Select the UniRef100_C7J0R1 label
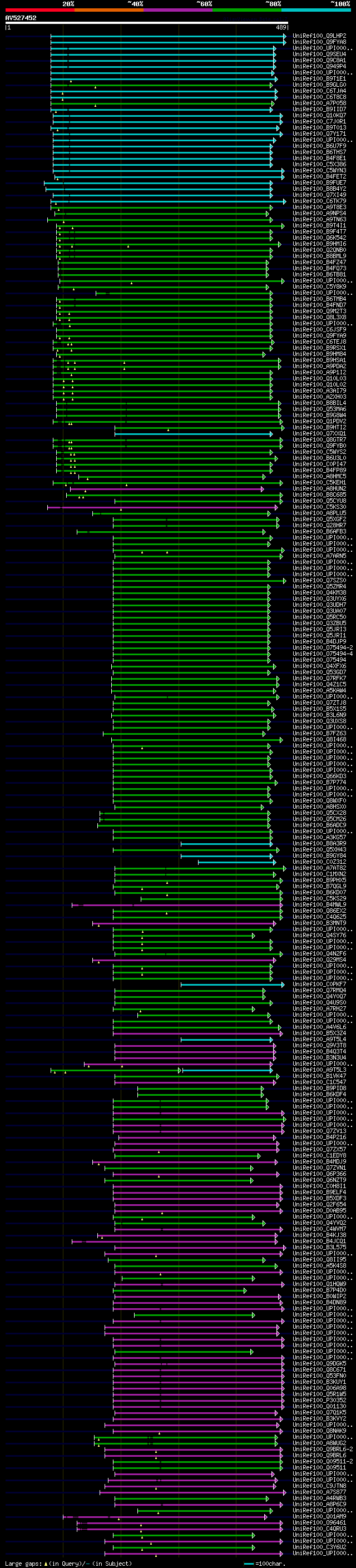This screenshot has height=1568, width=356. click(319, 122)
